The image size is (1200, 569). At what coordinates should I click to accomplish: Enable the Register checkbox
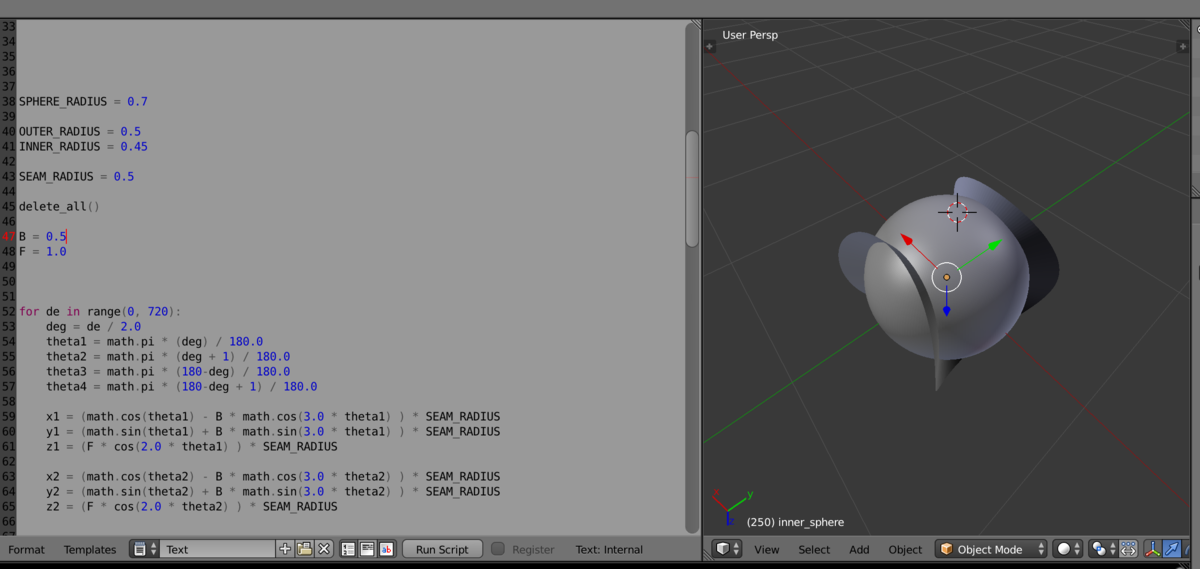point(498,549)
